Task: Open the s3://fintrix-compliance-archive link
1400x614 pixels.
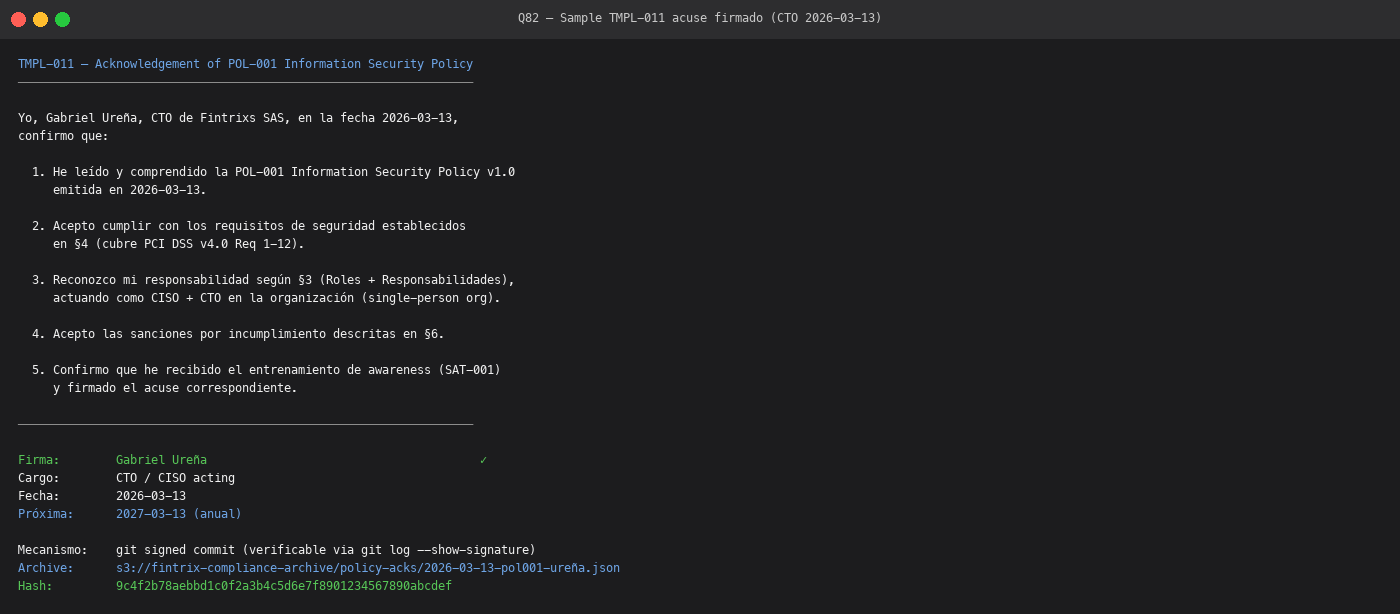Action: (x=368, y=568)
